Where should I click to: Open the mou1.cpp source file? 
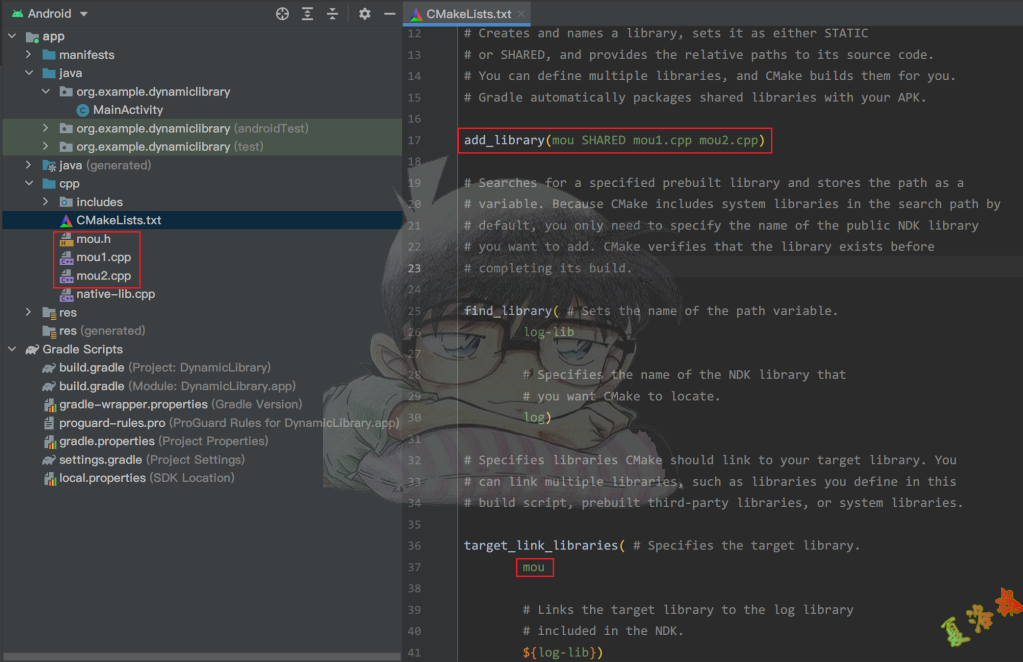point(103,257)
